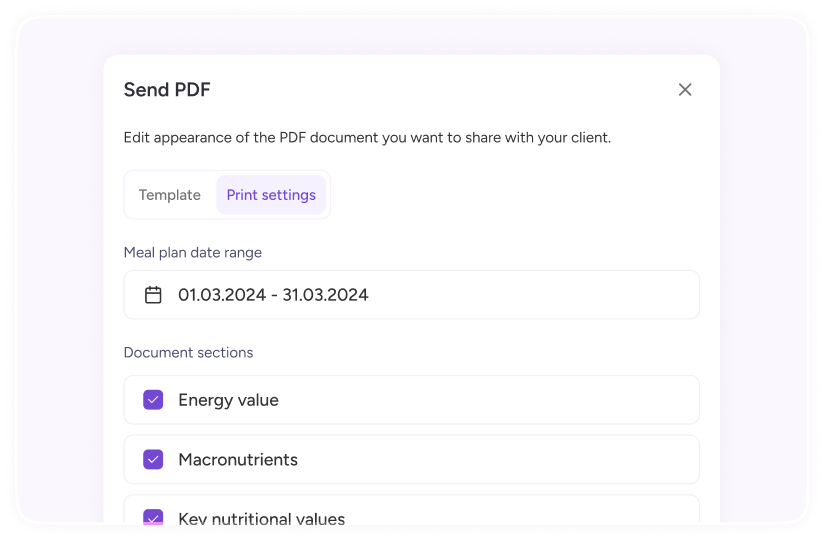Switch to the Template tab
Screen dimensions: 825x540
[x=169, y=195]
